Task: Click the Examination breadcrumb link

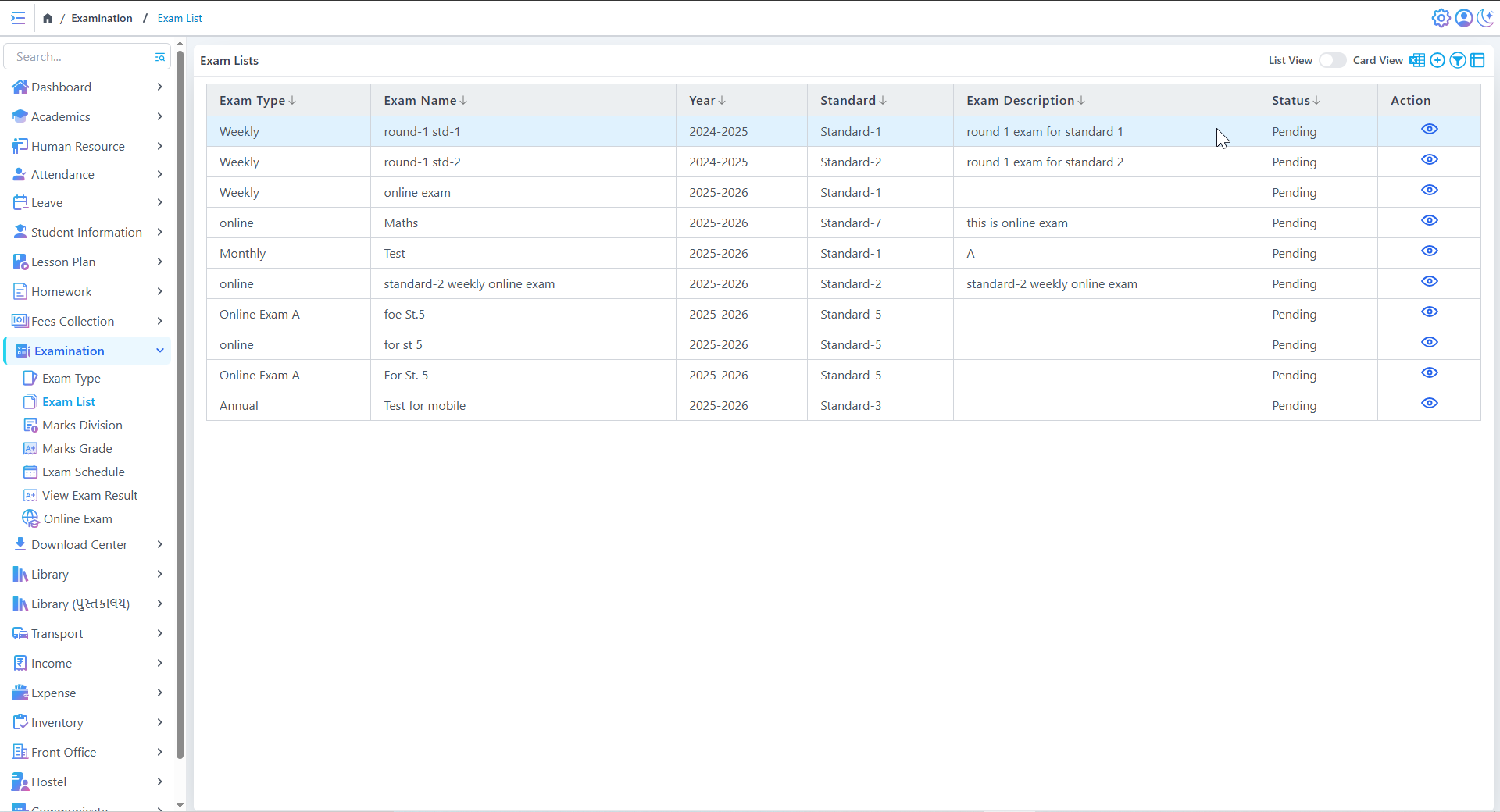Action: [102, 18]
